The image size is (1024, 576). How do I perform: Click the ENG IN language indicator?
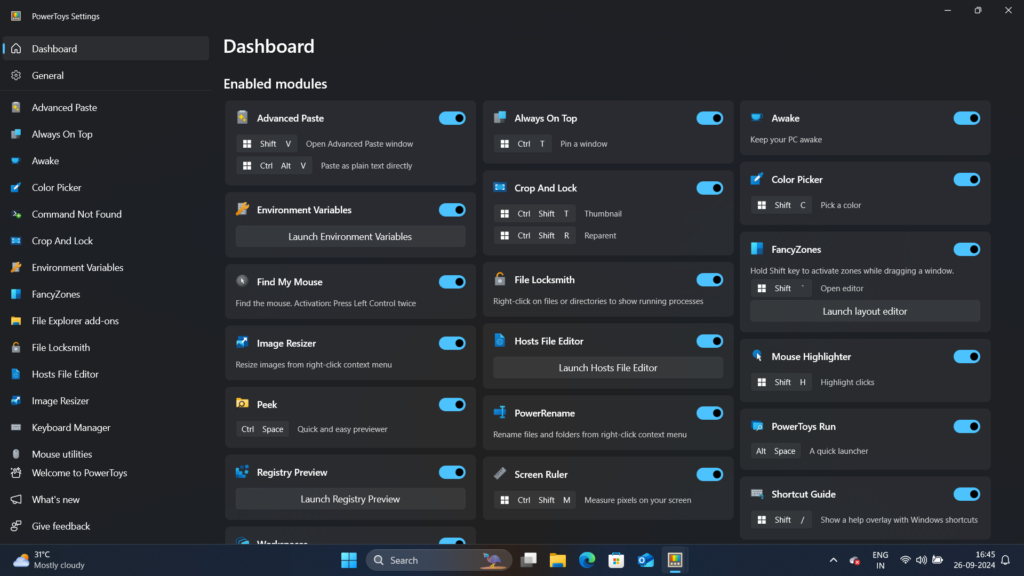pyautogui.click(x=880, y=560)
